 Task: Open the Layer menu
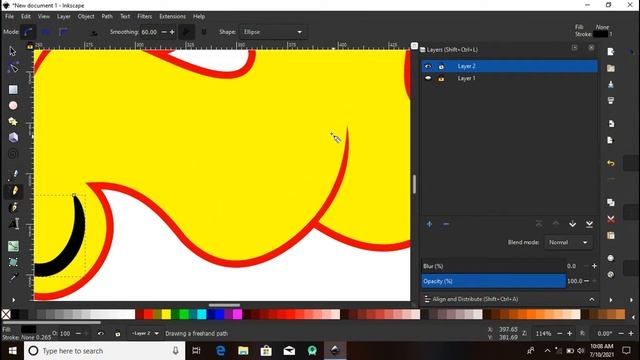64,16
